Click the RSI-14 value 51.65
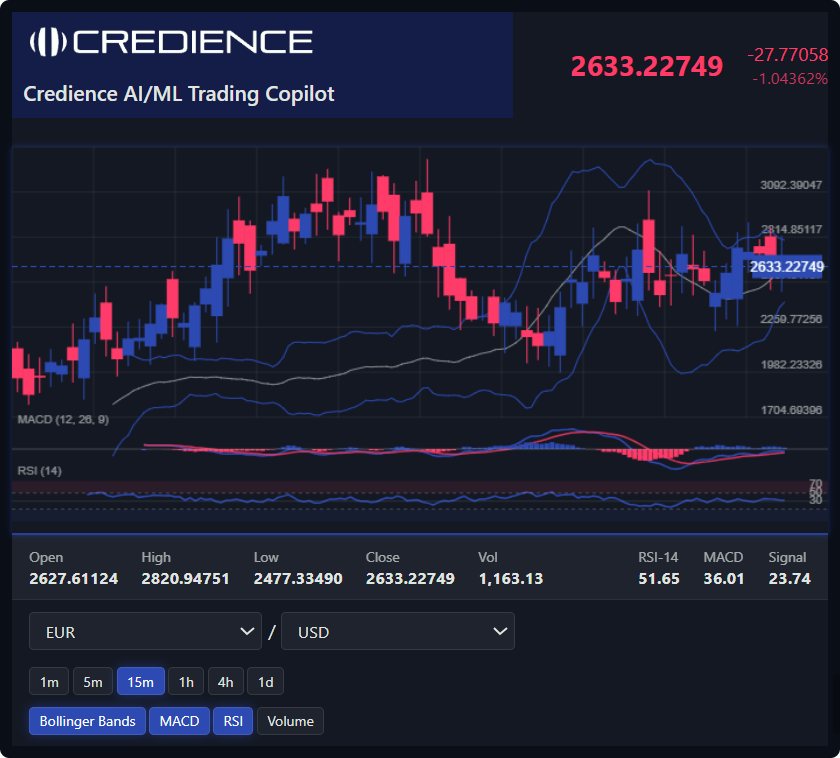This screenshot has width=840, height=758. coord(658,579)
